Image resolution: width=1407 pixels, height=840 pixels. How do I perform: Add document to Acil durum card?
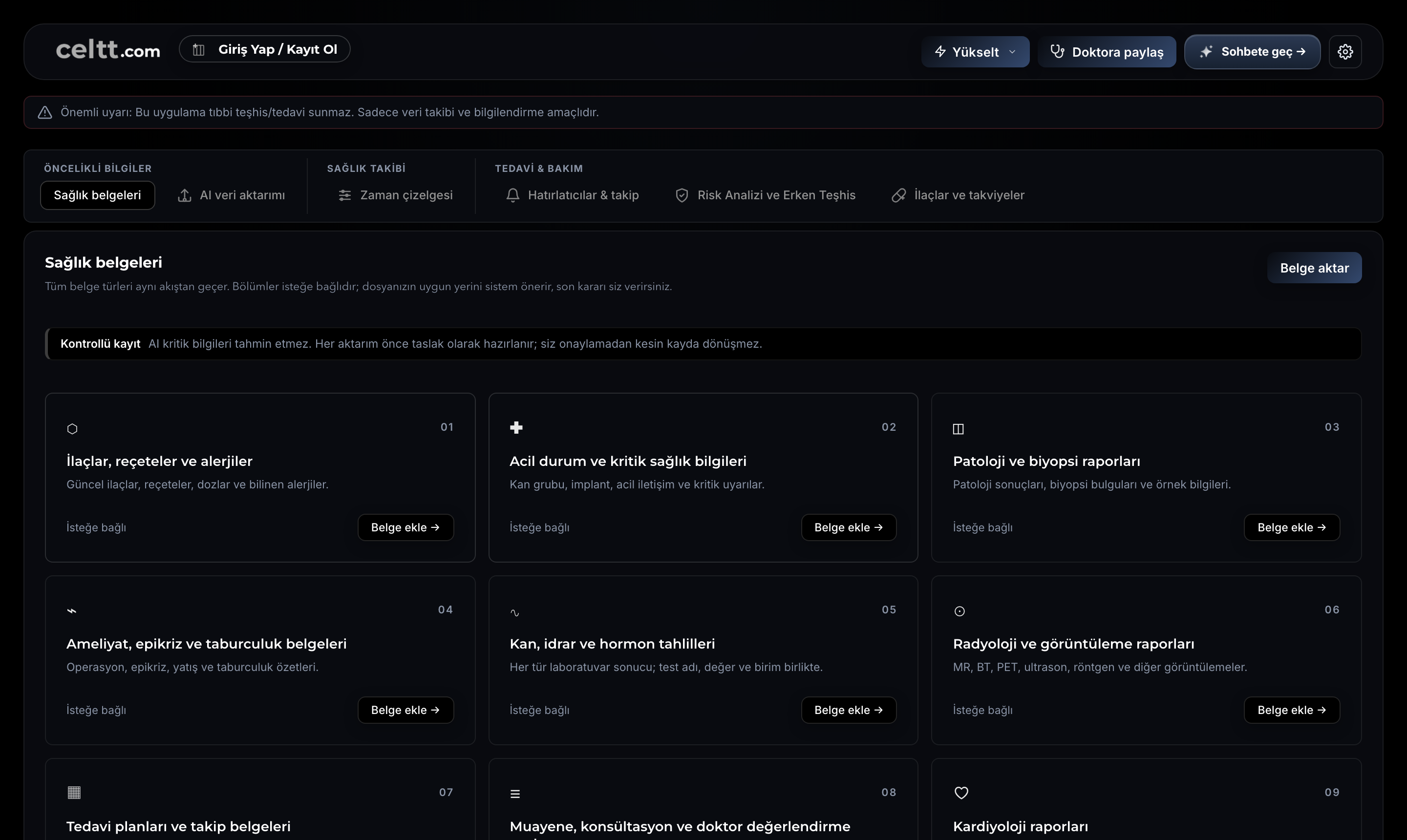848,527
